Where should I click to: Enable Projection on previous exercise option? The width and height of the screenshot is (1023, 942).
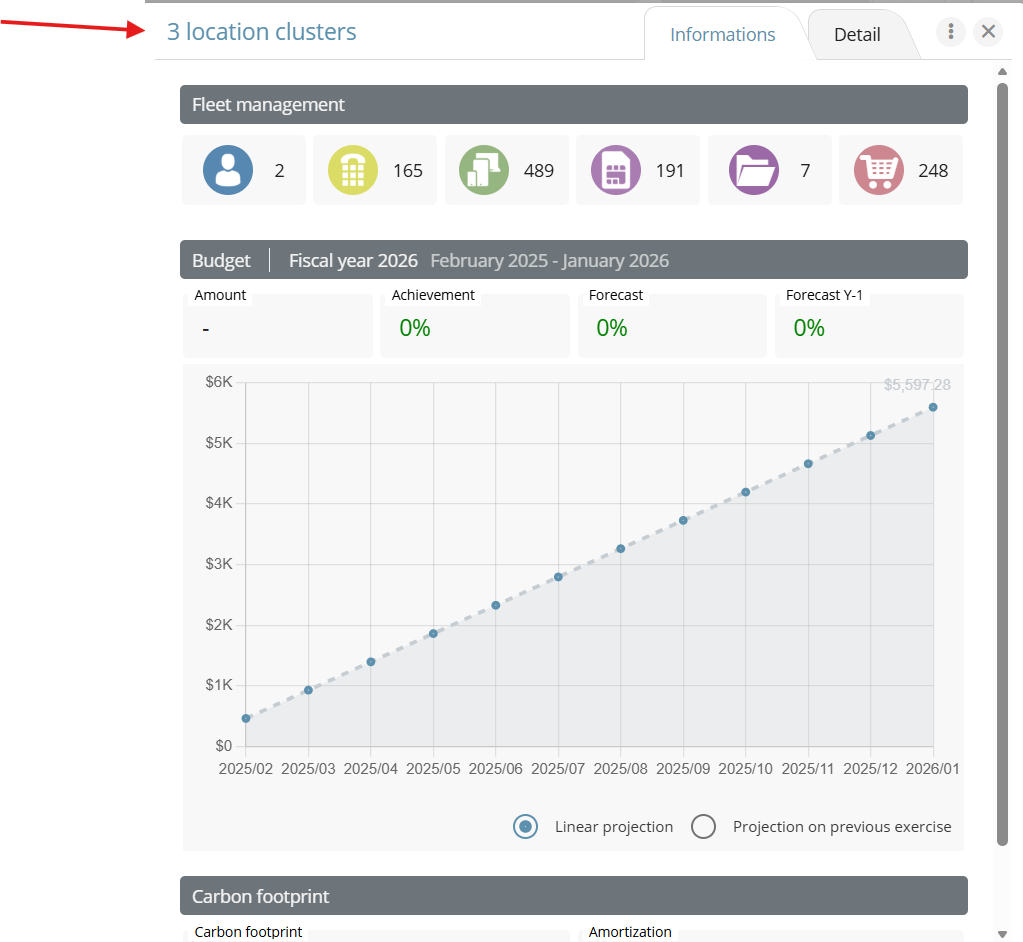[x=704, y=827]
